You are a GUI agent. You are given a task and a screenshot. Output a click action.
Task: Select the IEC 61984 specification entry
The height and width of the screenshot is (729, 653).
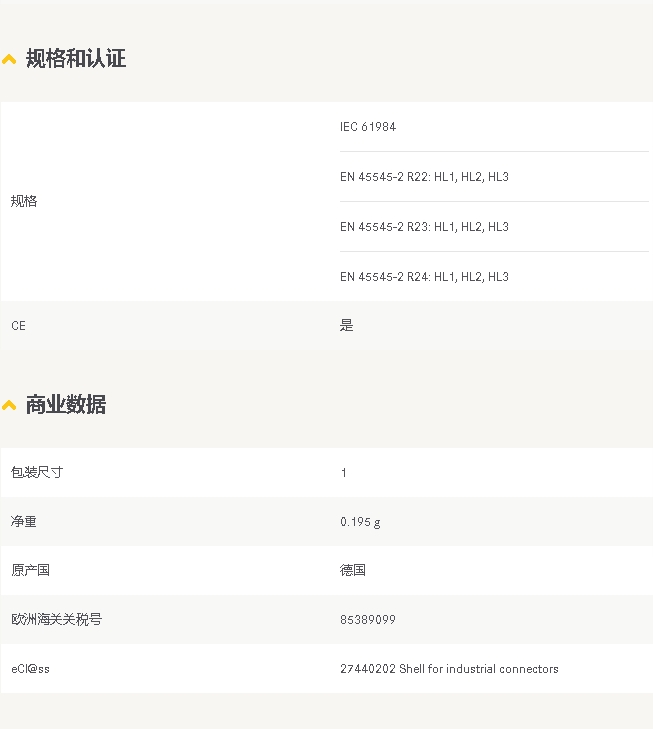click(368, 127)
